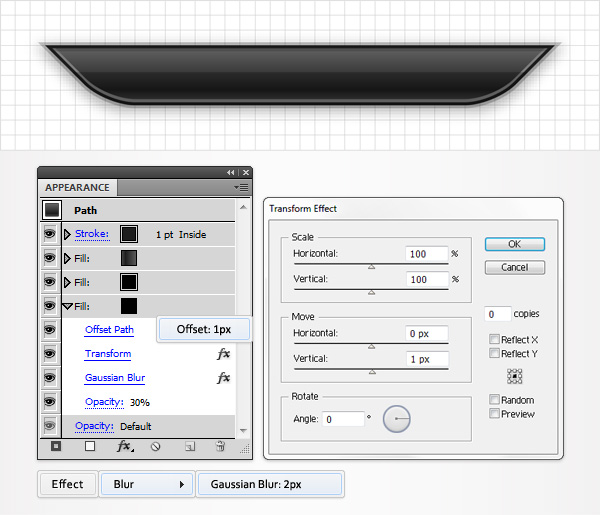Hide the Transform effect

click(x=50, y=354)
